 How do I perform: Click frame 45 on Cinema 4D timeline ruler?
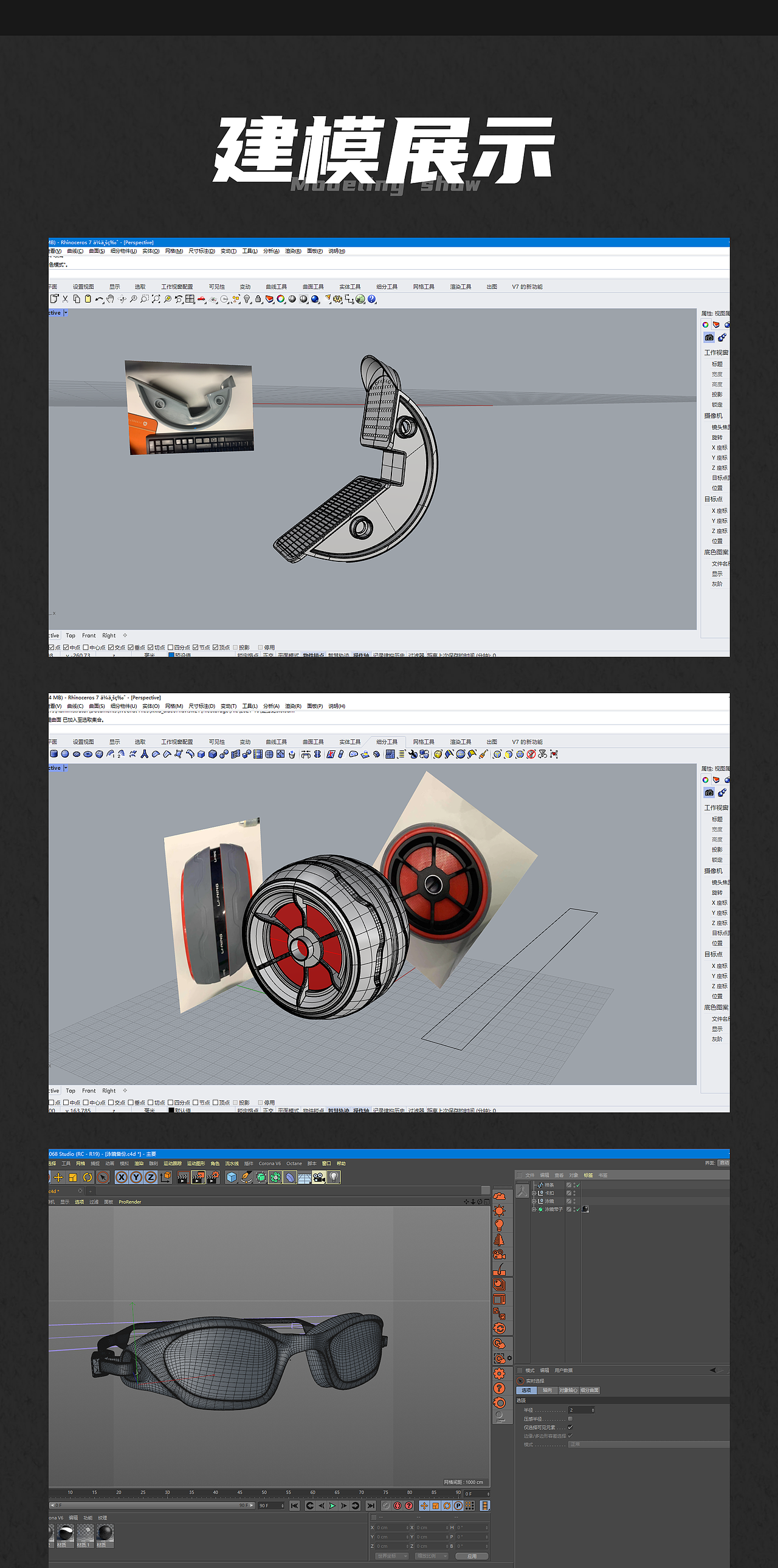(240, 1493)
